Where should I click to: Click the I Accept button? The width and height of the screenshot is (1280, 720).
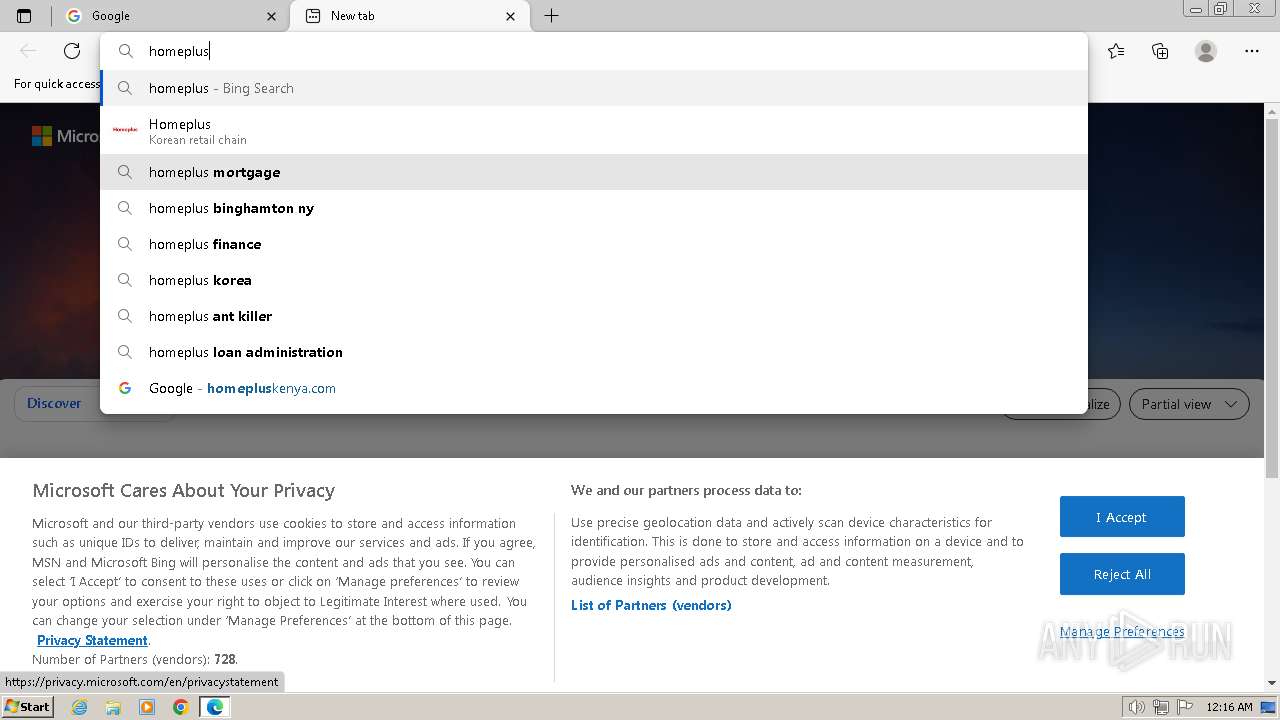coord(1122,517)
